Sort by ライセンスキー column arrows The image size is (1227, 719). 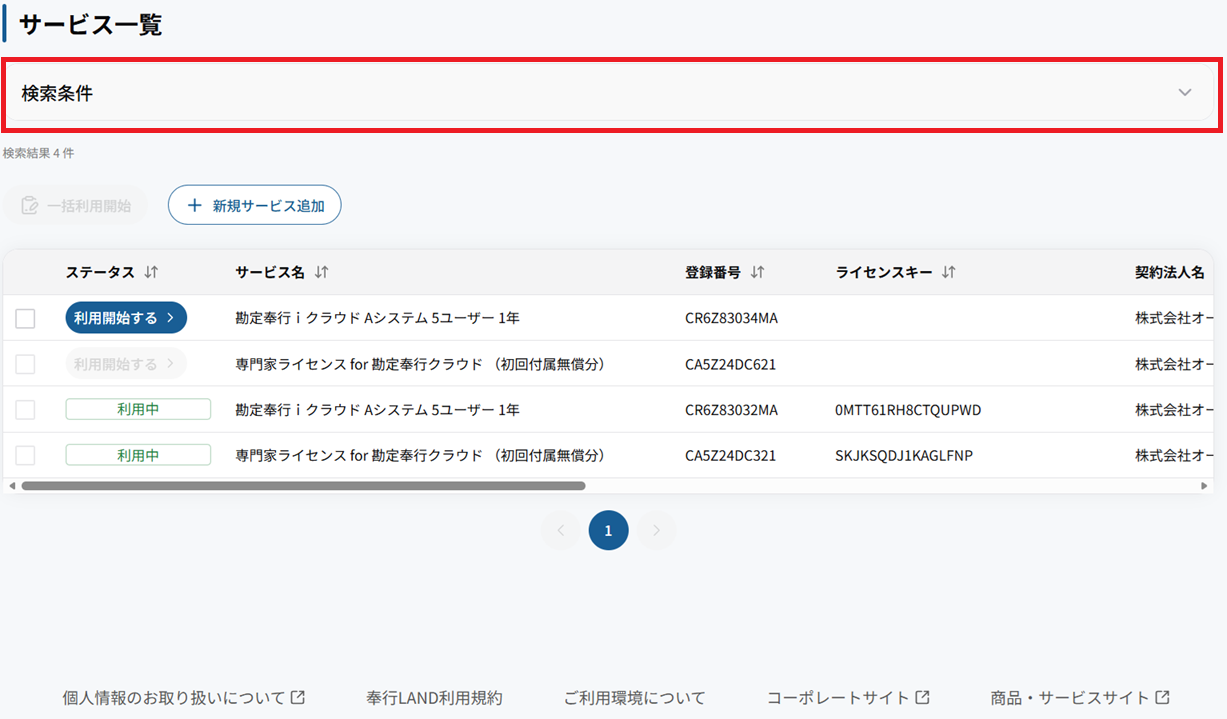[948, 272]
